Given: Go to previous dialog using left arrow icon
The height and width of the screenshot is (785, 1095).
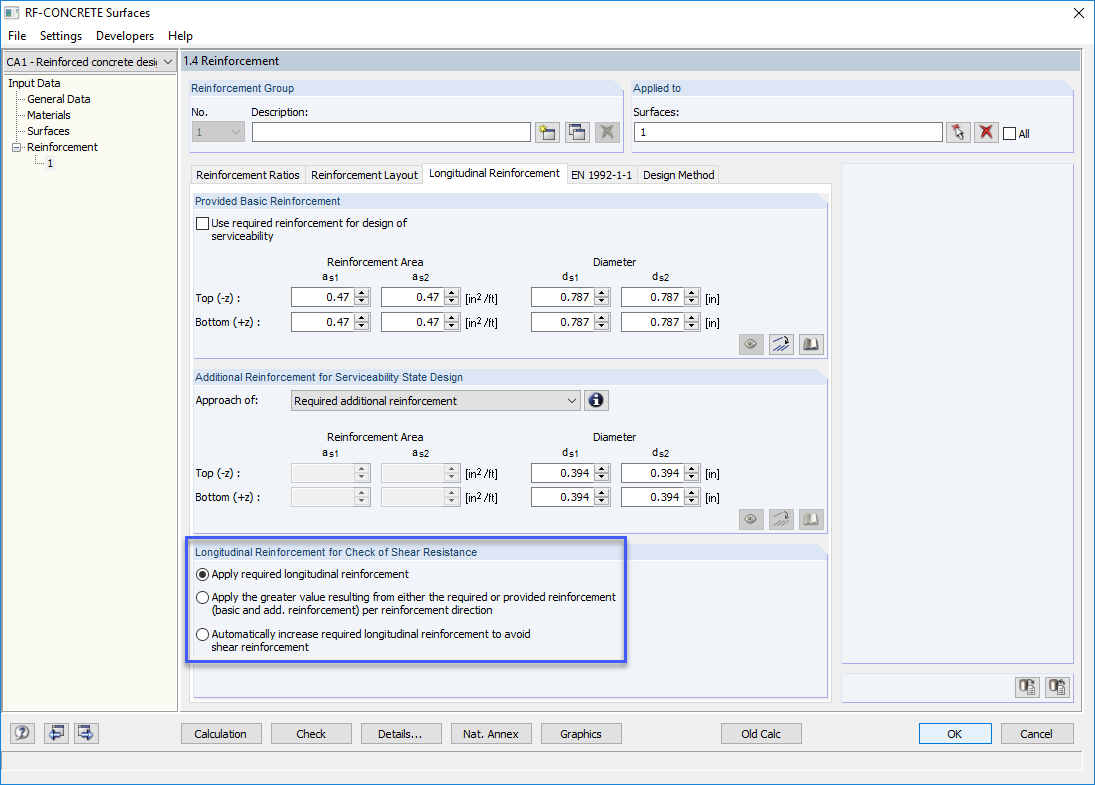Looking at the screenshot, I should click(57, 733).
